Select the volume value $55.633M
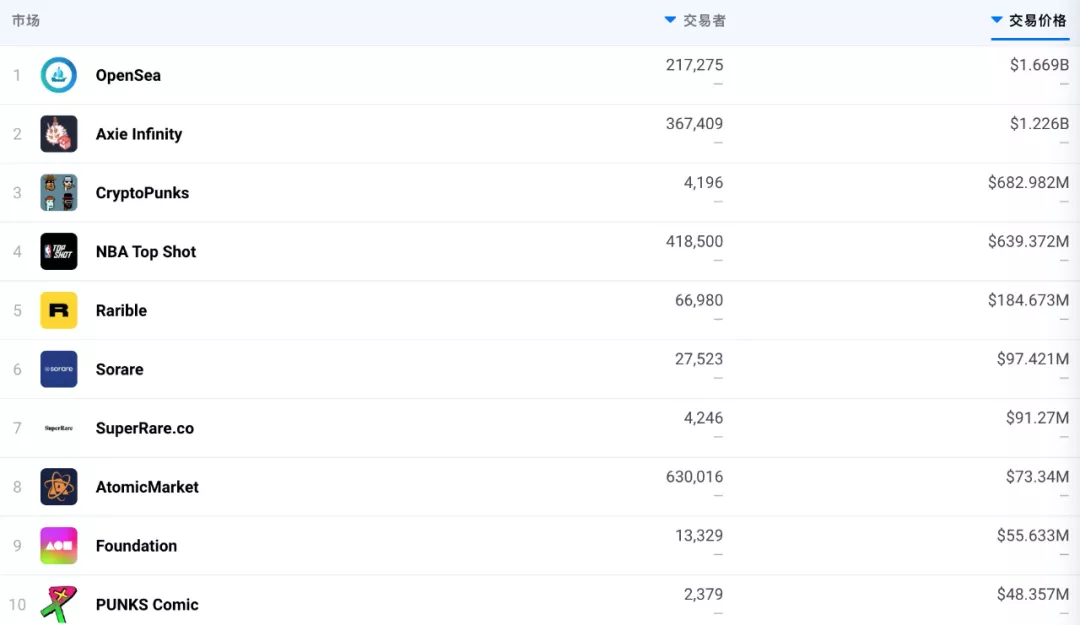The width and height of the screenshot is (1080, 625). [x=1033, y=535]
